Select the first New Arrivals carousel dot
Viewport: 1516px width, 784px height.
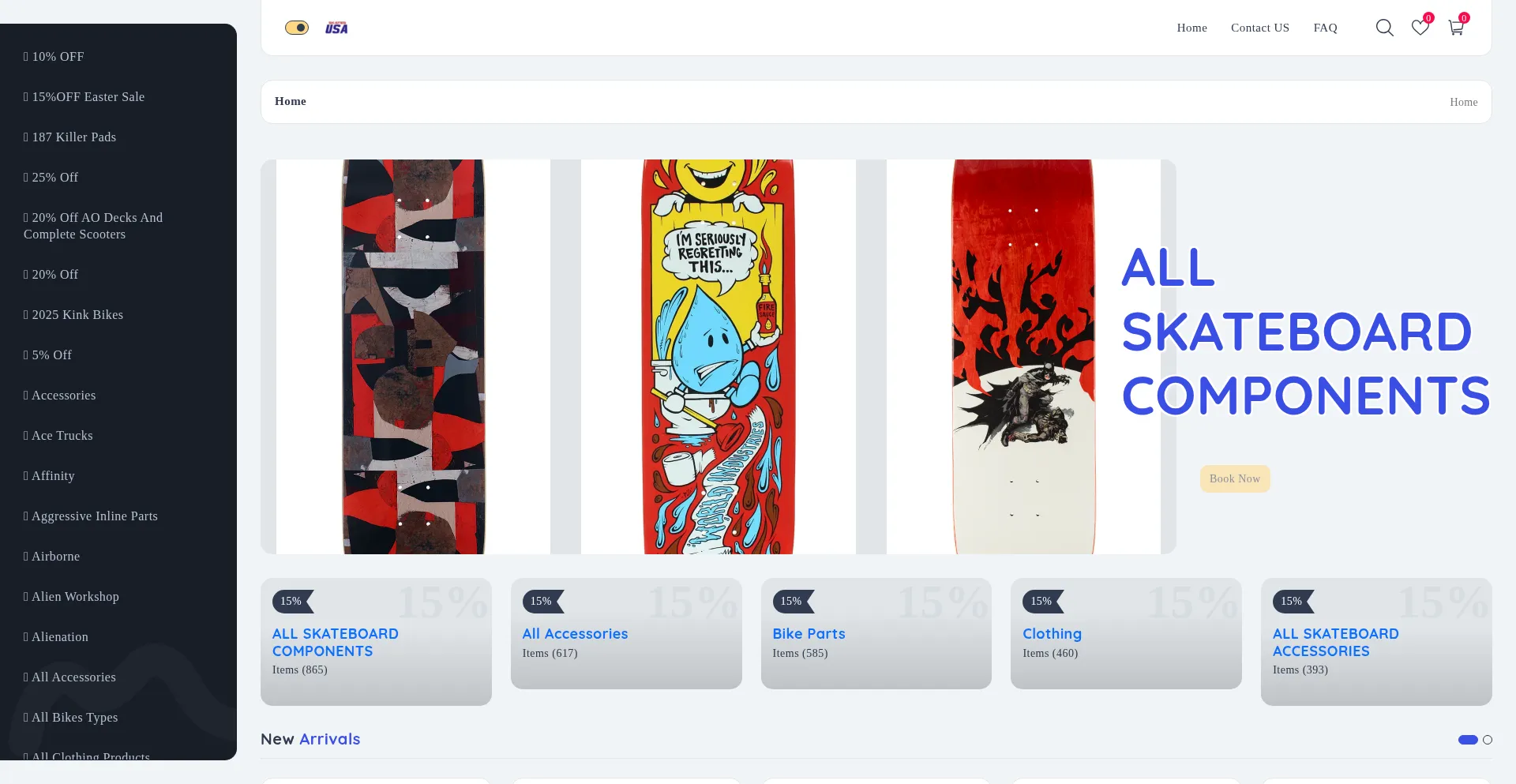pyautogui.click(x=1468, y=740)
